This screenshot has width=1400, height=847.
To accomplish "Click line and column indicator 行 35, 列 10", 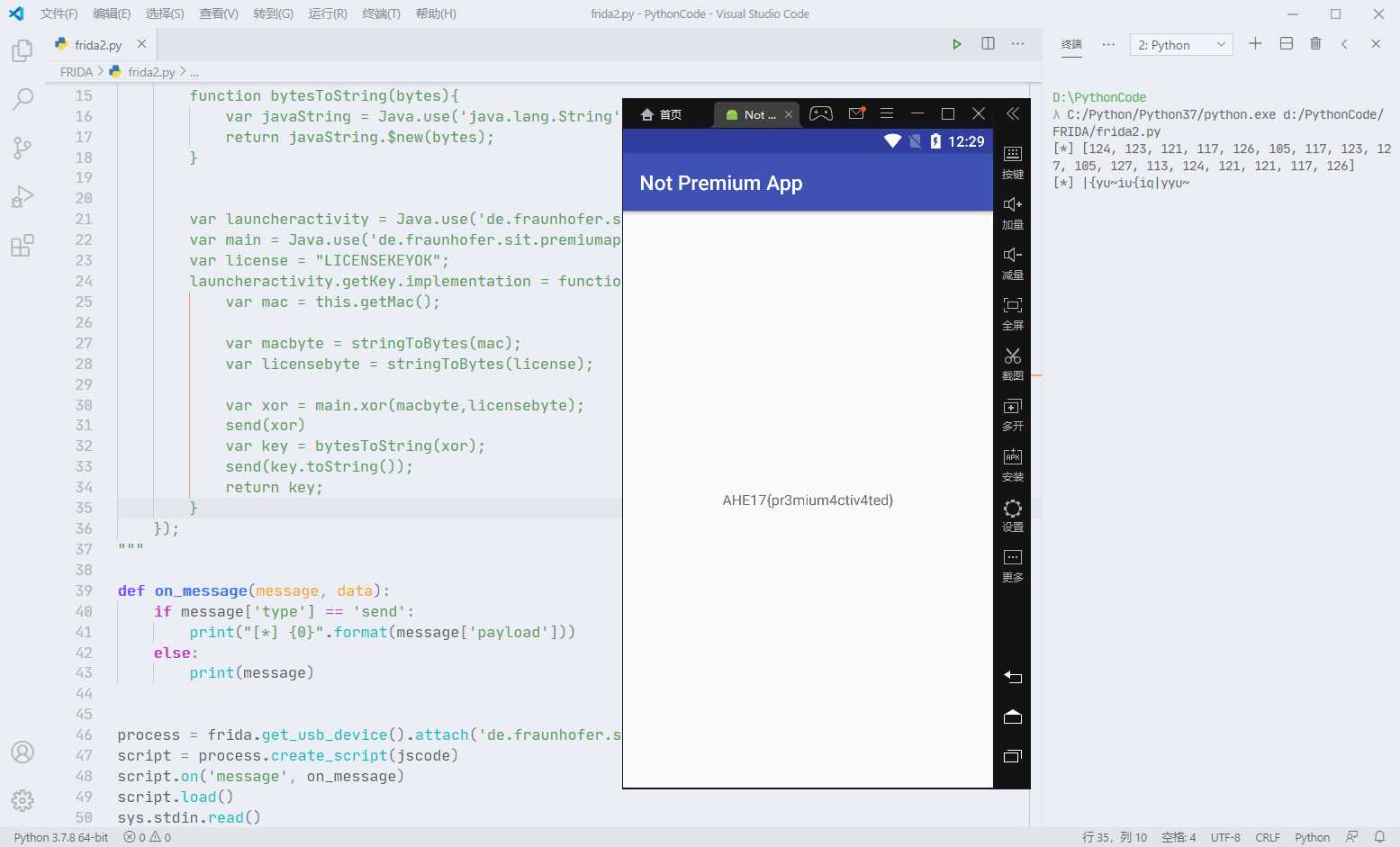I will click(x=1115, y=837).
